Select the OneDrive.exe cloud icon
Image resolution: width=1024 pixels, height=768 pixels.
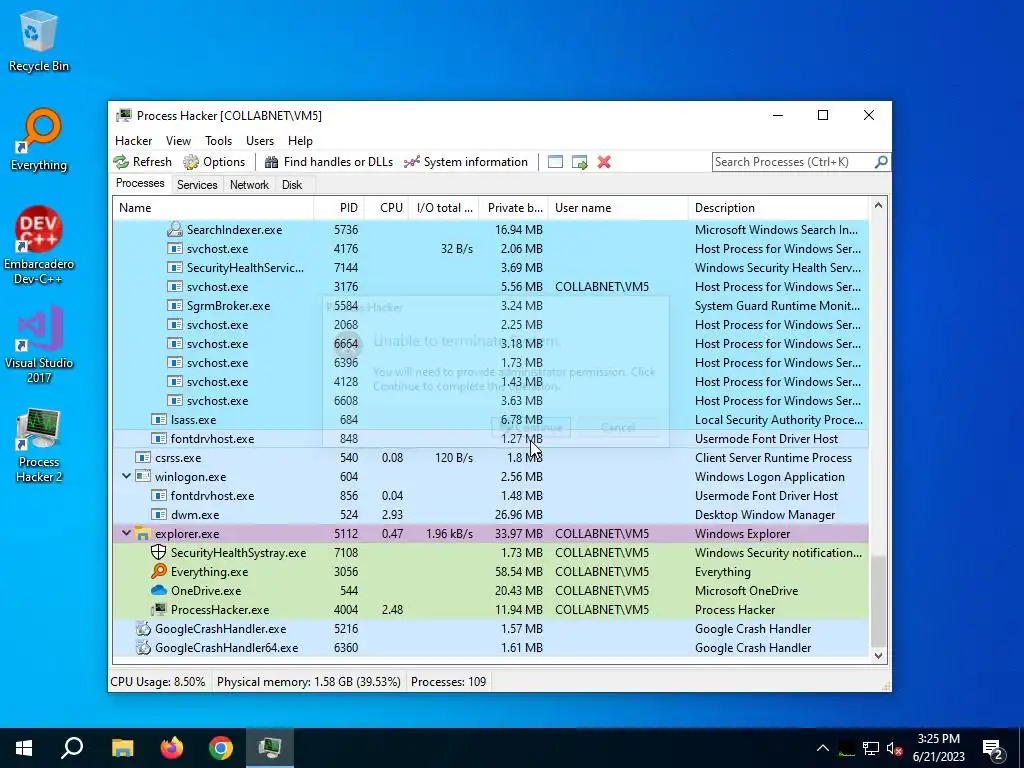click(x=159, y=590)
